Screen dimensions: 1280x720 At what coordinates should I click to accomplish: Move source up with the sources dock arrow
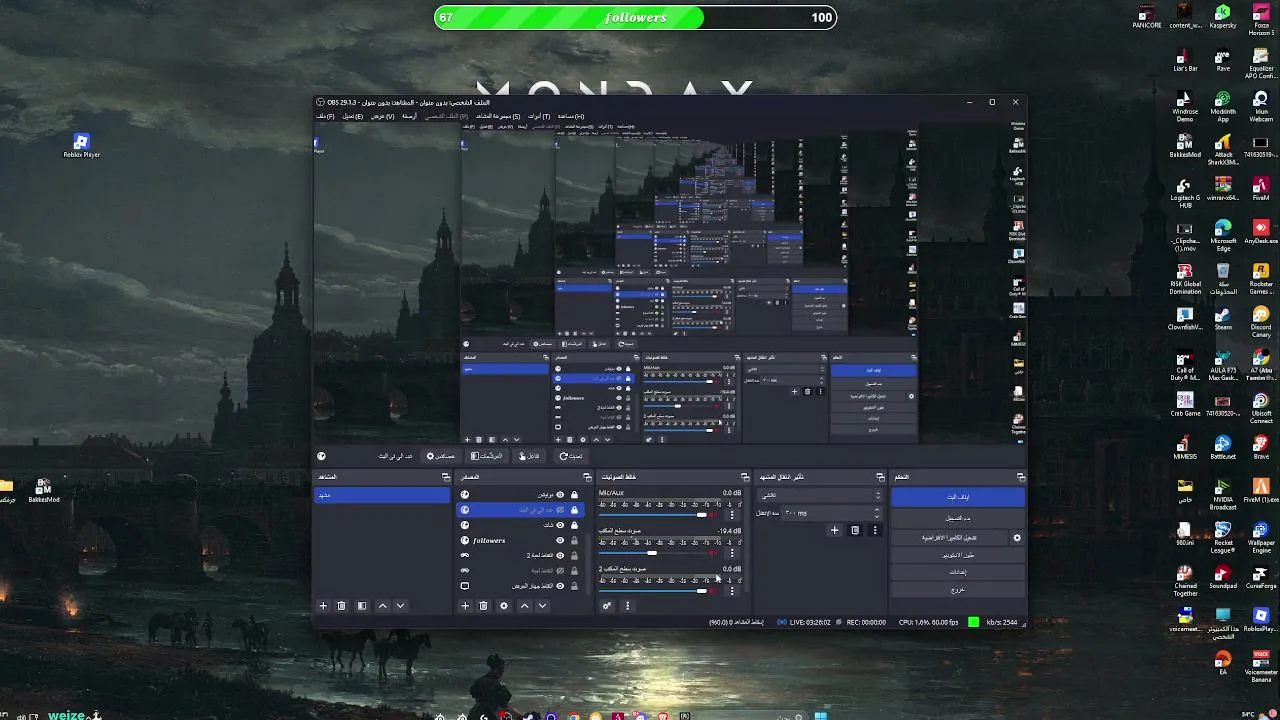[x=524, y=606]
